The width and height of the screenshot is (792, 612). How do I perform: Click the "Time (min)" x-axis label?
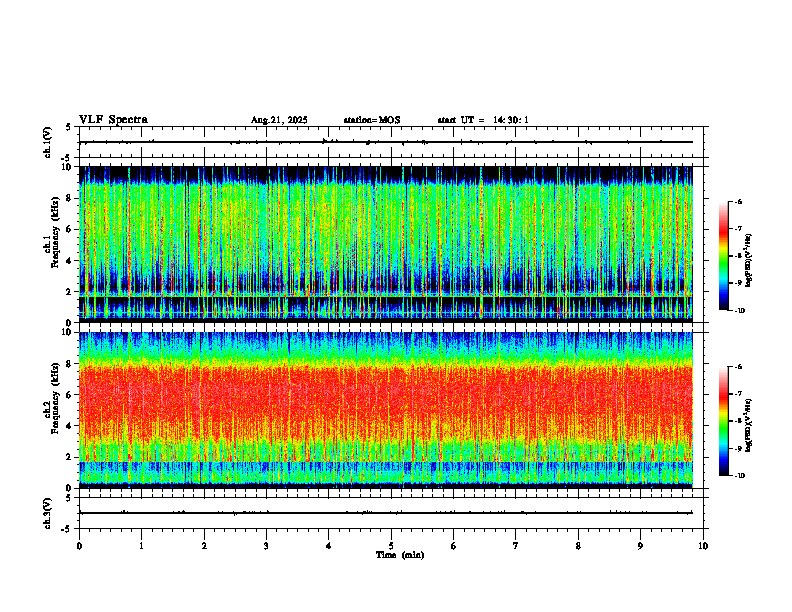point(400,555)
